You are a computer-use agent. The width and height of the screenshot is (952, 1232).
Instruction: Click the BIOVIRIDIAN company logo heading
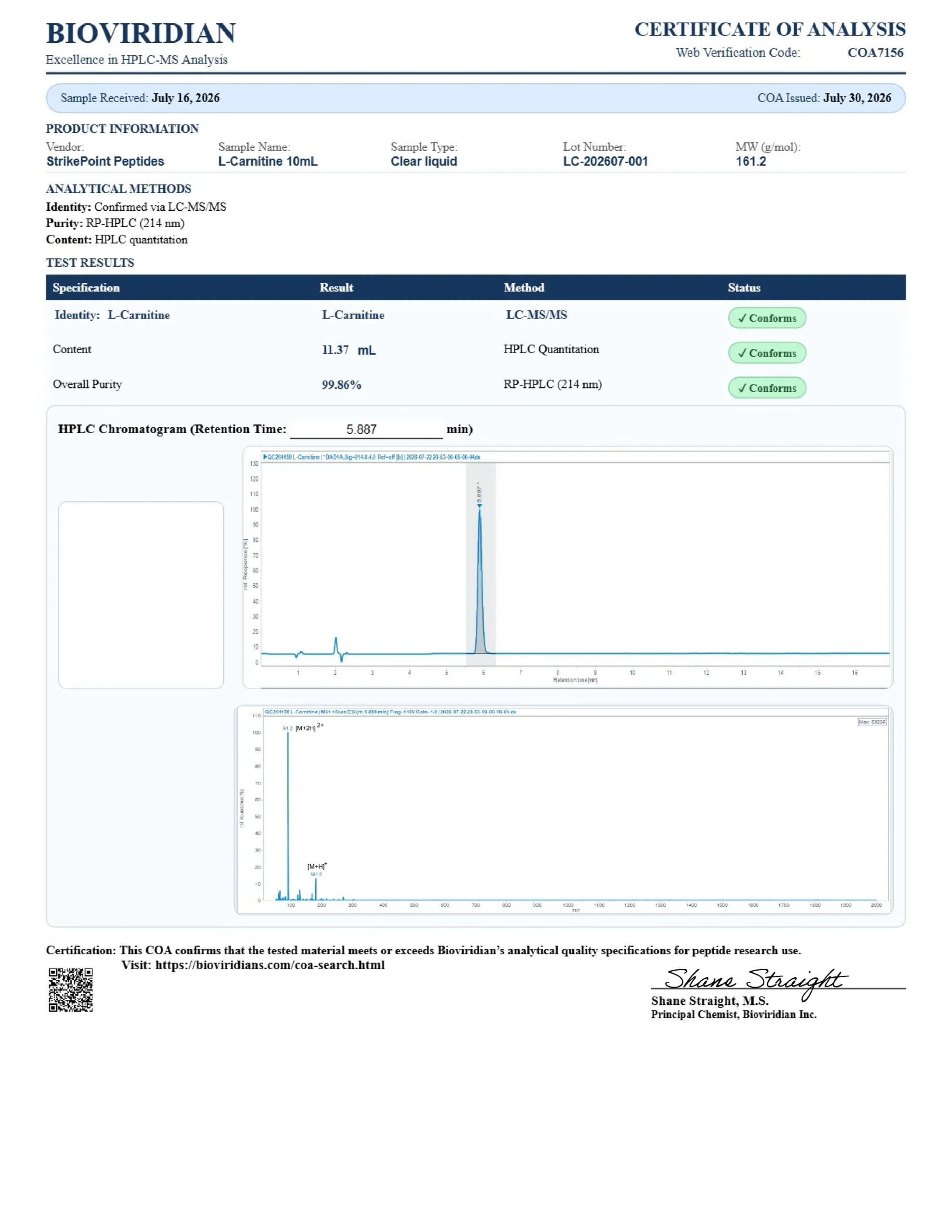(141, 33)
